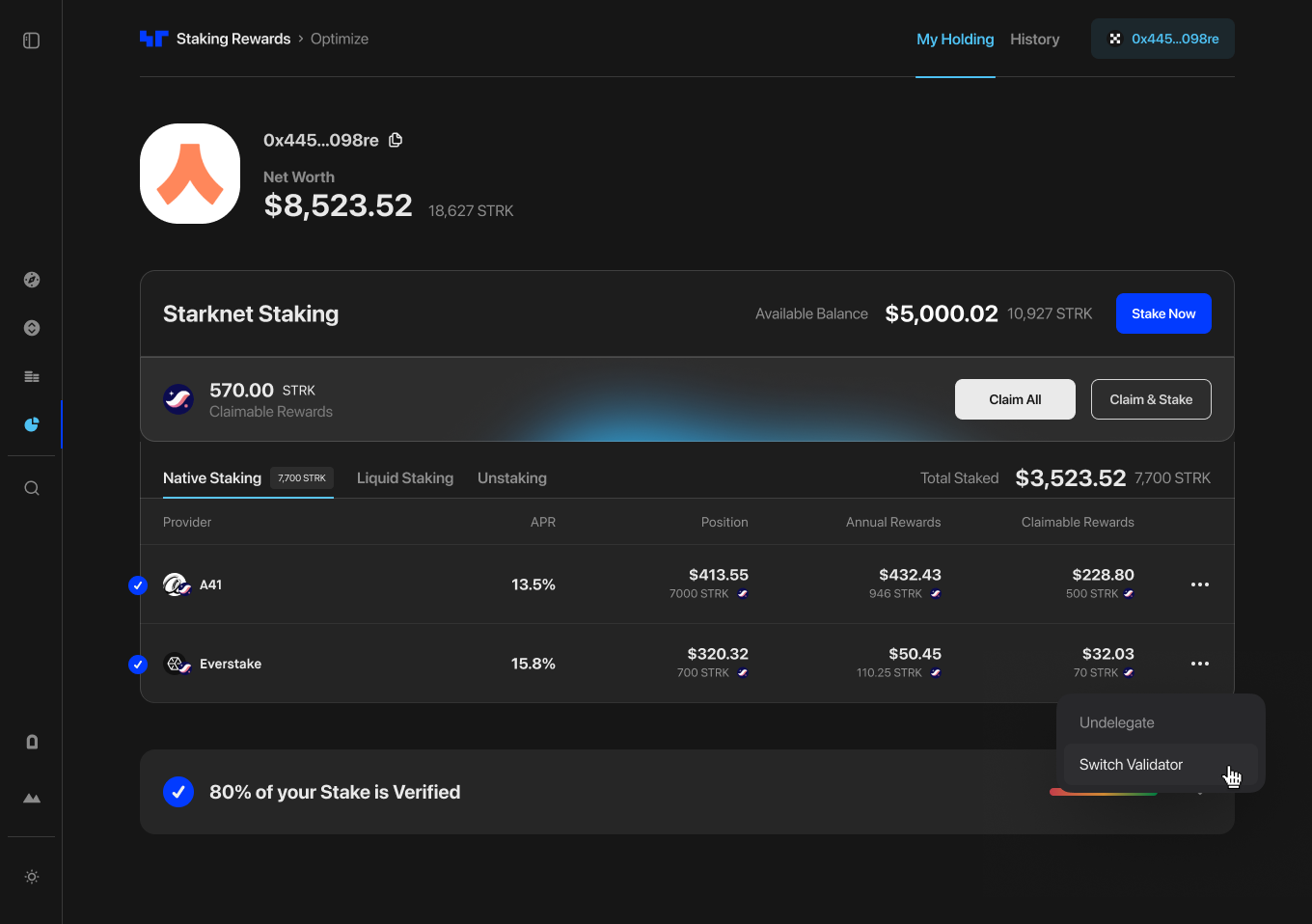Open the compass explore icon in sidebar

pos(32,280)
